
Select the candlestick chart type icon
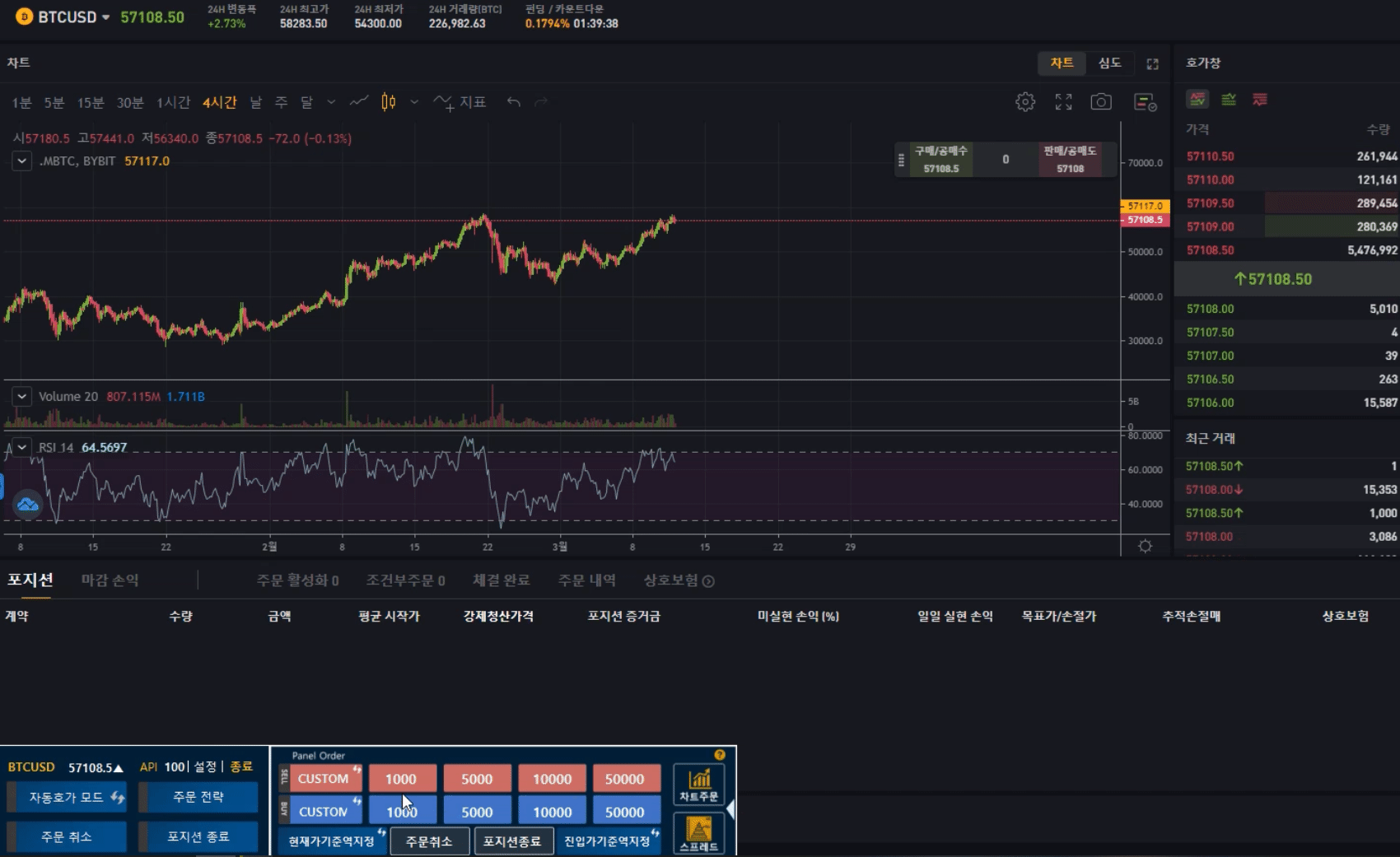point(389,102)
